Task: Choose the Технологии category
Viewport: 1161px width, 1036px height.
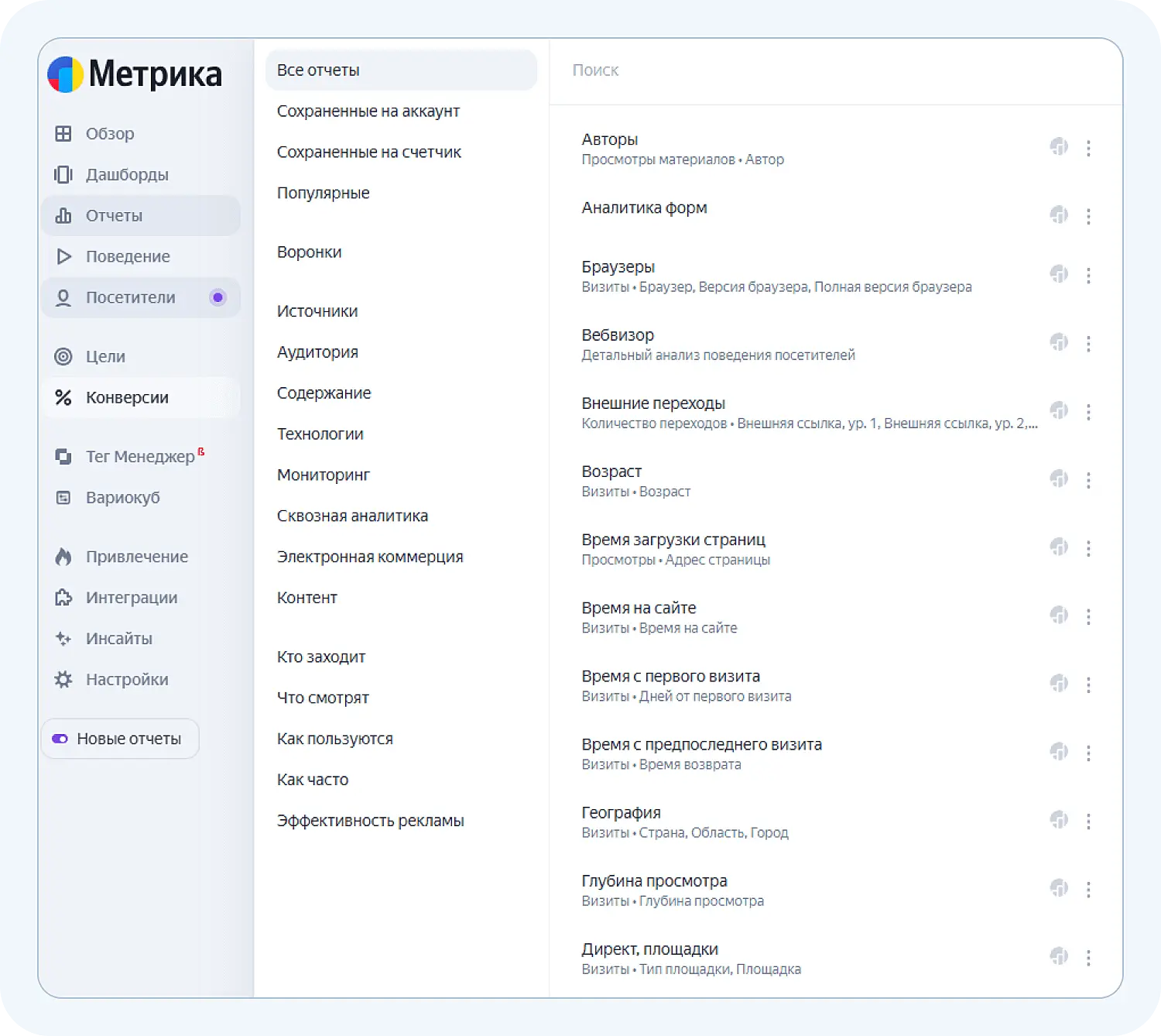Action: point(320,434)
